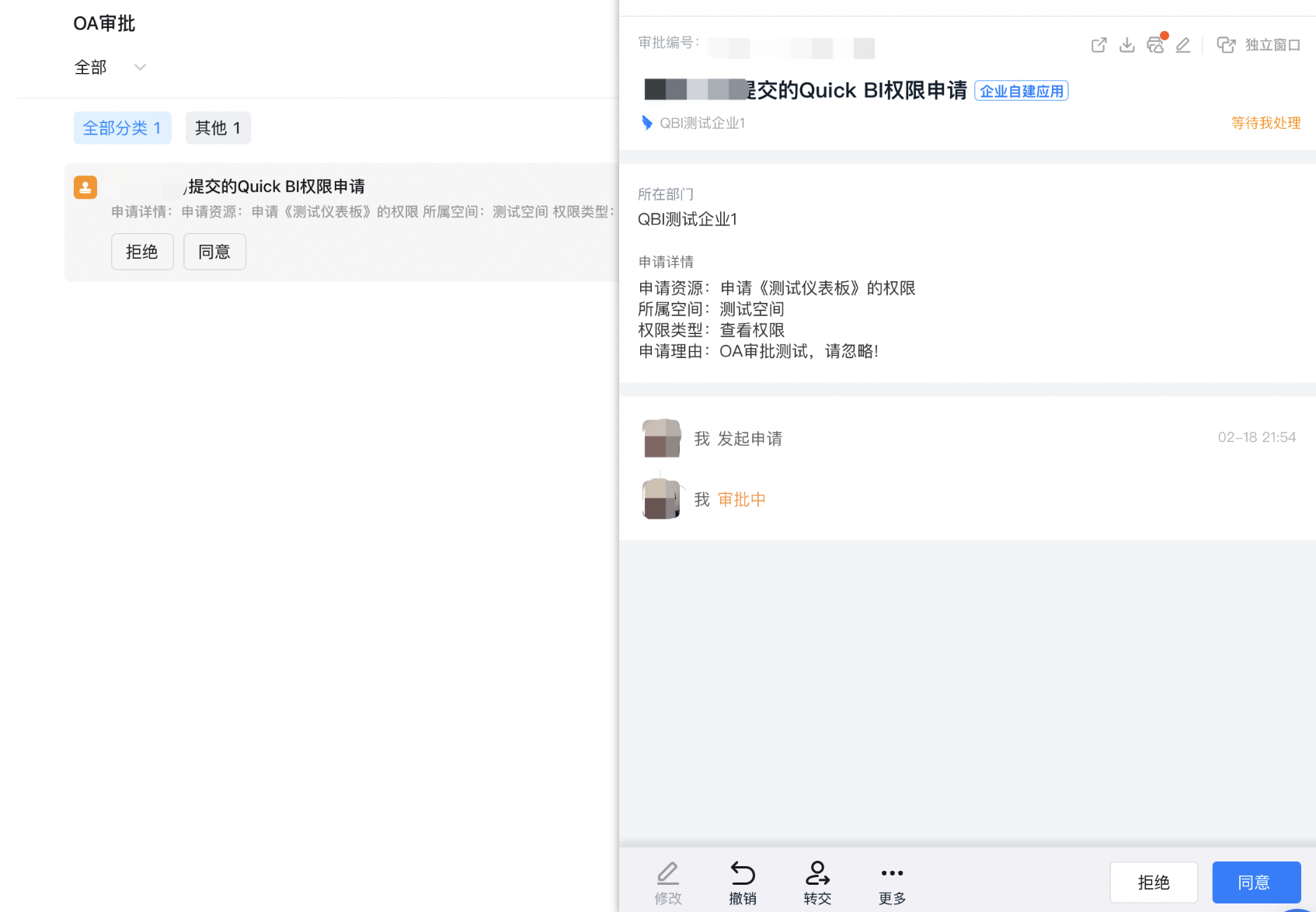Open approval in 独立窗口
1316x912 pixels.
(x=1259, y=45)
